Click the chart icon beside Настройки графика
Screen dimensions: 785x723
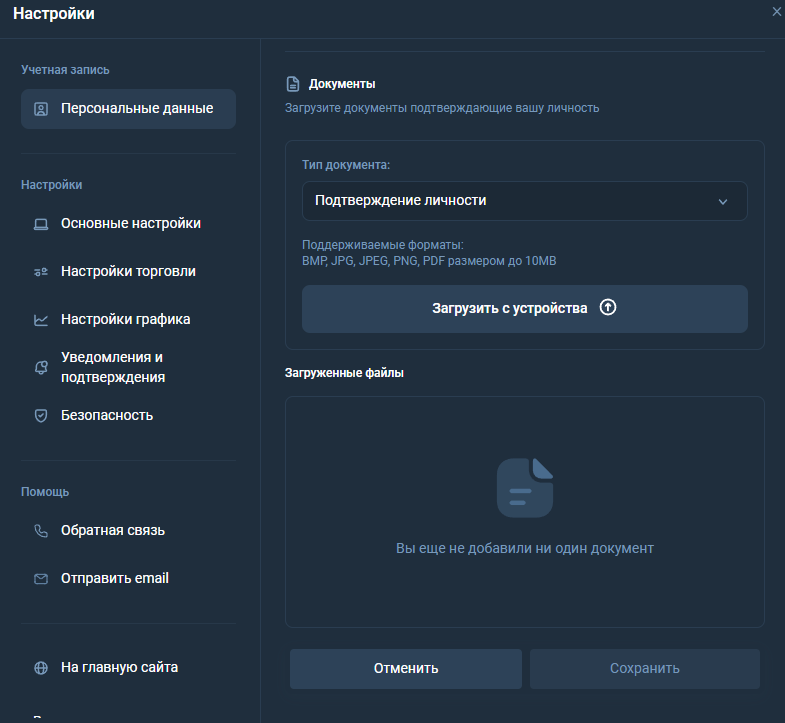click(x=41, y=320)
